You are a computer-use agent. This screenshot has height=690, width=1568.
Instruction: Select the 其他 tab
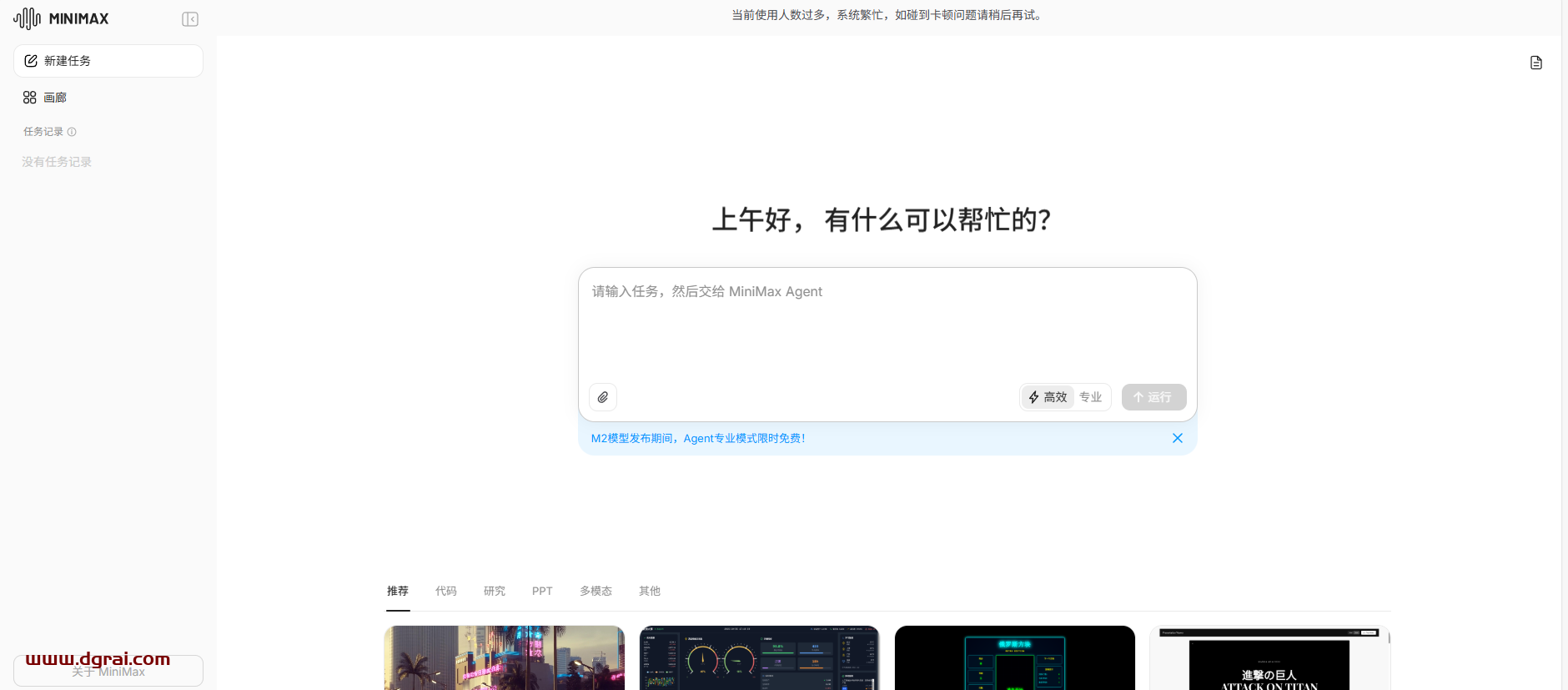(650, 591)
